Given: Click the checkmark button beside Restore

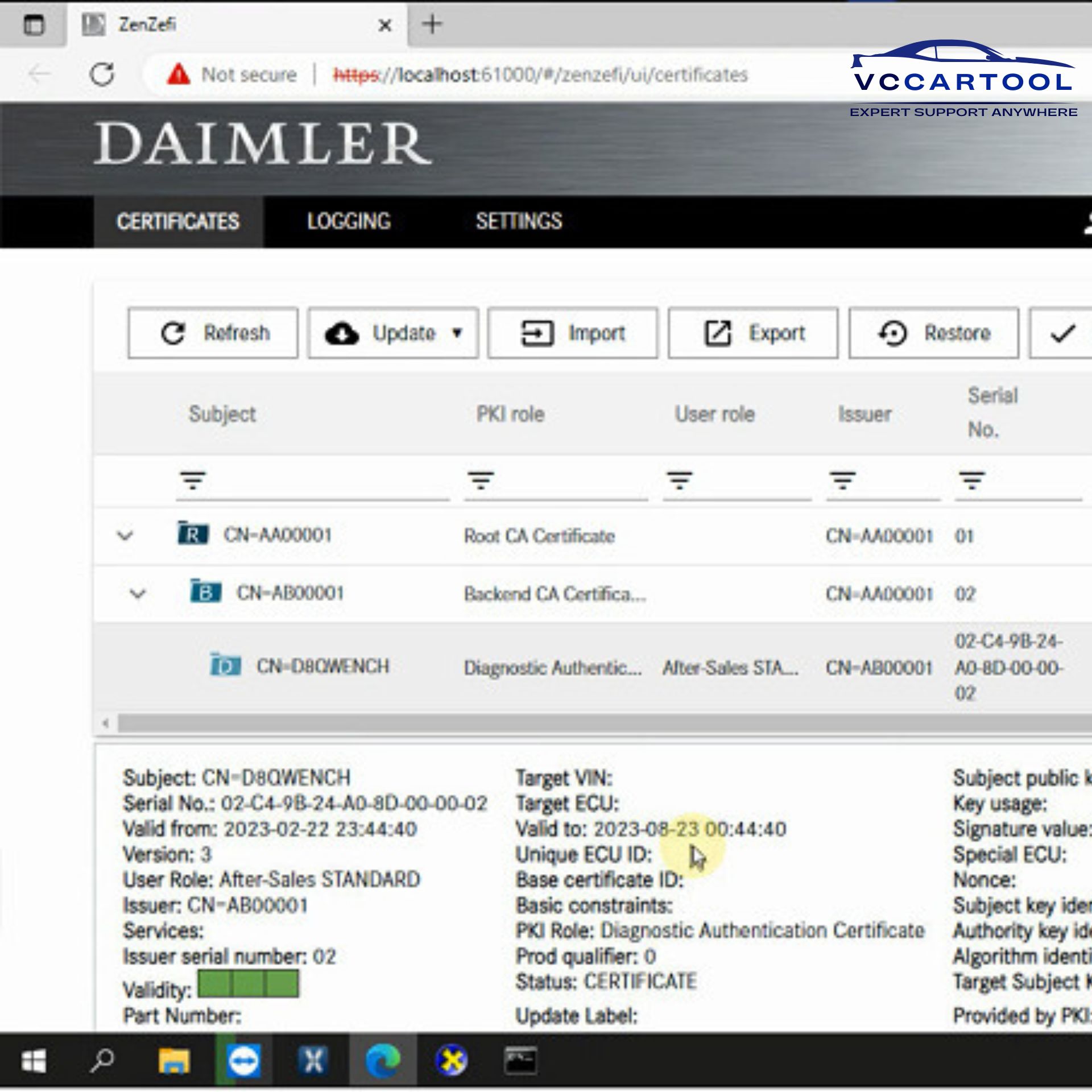Looking at the screenshot, I should (x=1061, y=333).
